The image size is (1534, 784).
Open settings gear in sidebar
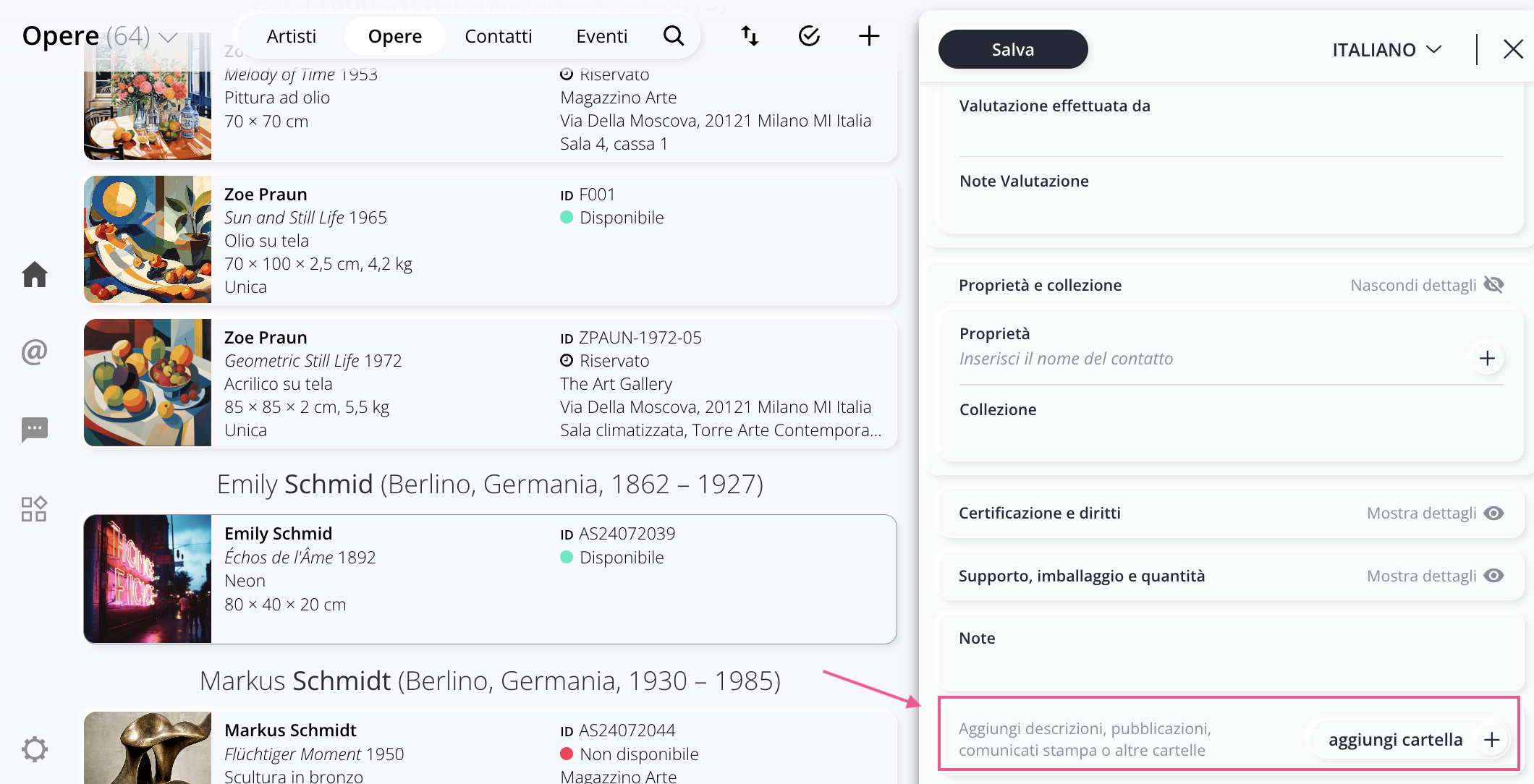click(34, 749)
